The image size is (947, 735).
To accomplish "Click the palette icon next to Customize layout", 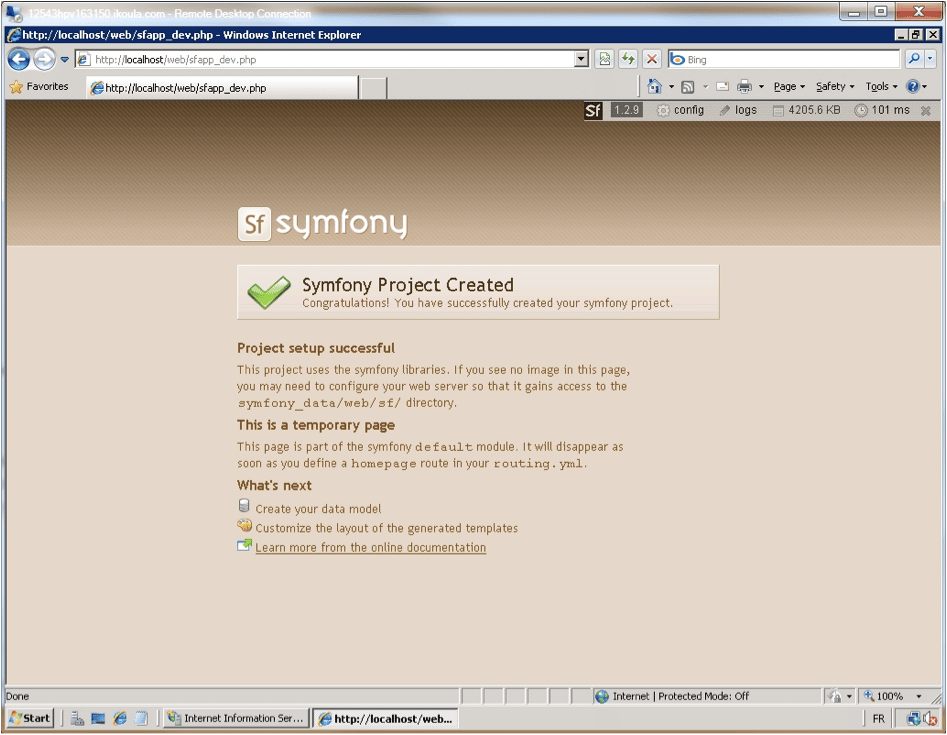I will [x=245, y=525].
